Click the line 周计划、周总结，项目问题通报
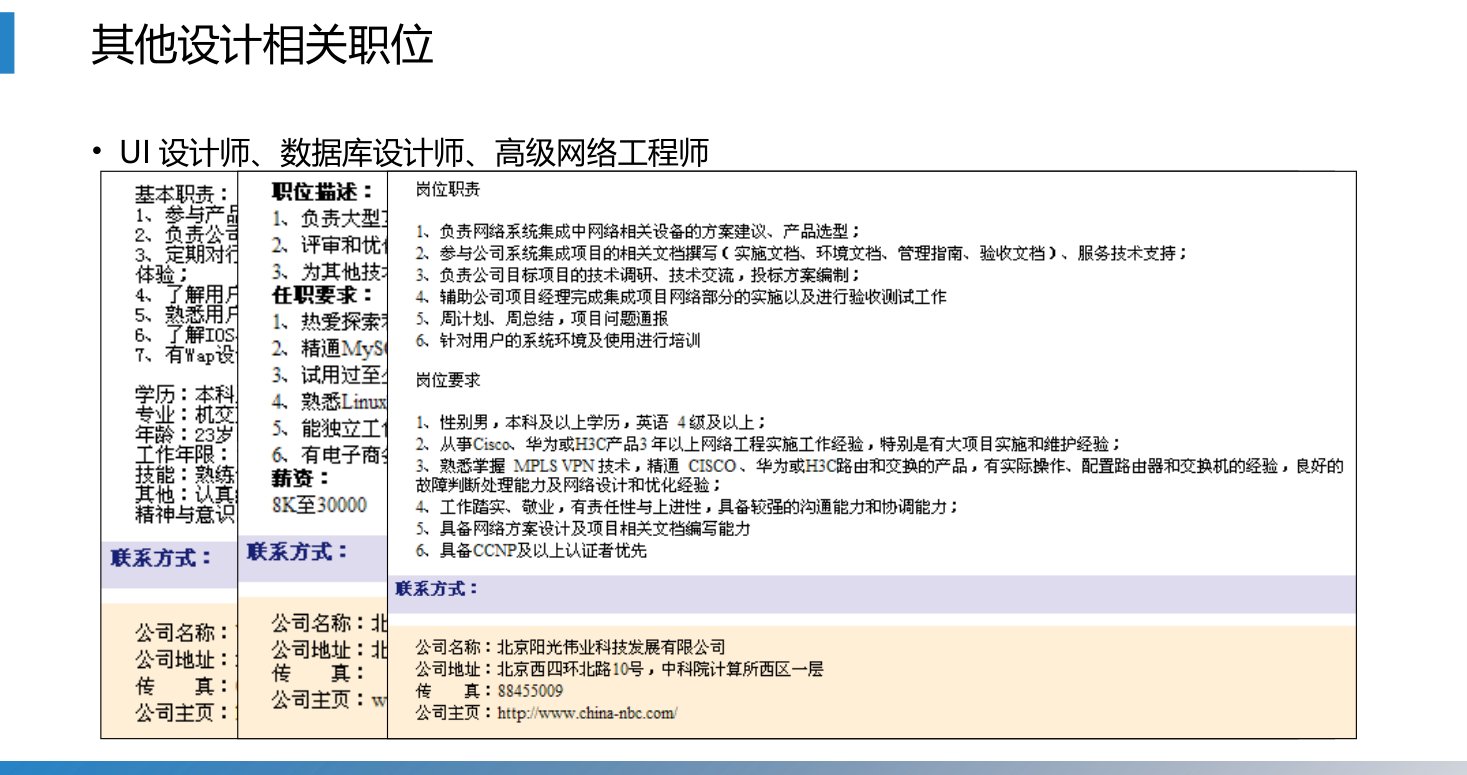Screen dimensions: 1467x775 click(542, 319)
